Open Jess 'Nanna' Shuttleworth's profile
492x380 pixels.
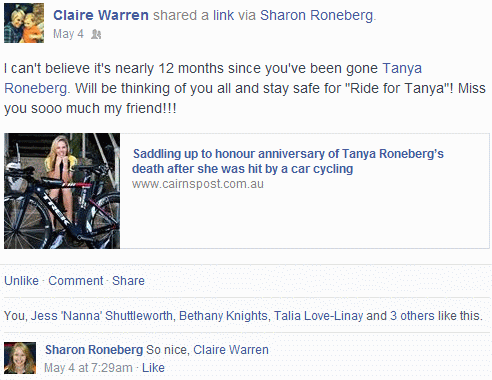tap(102, 316)
